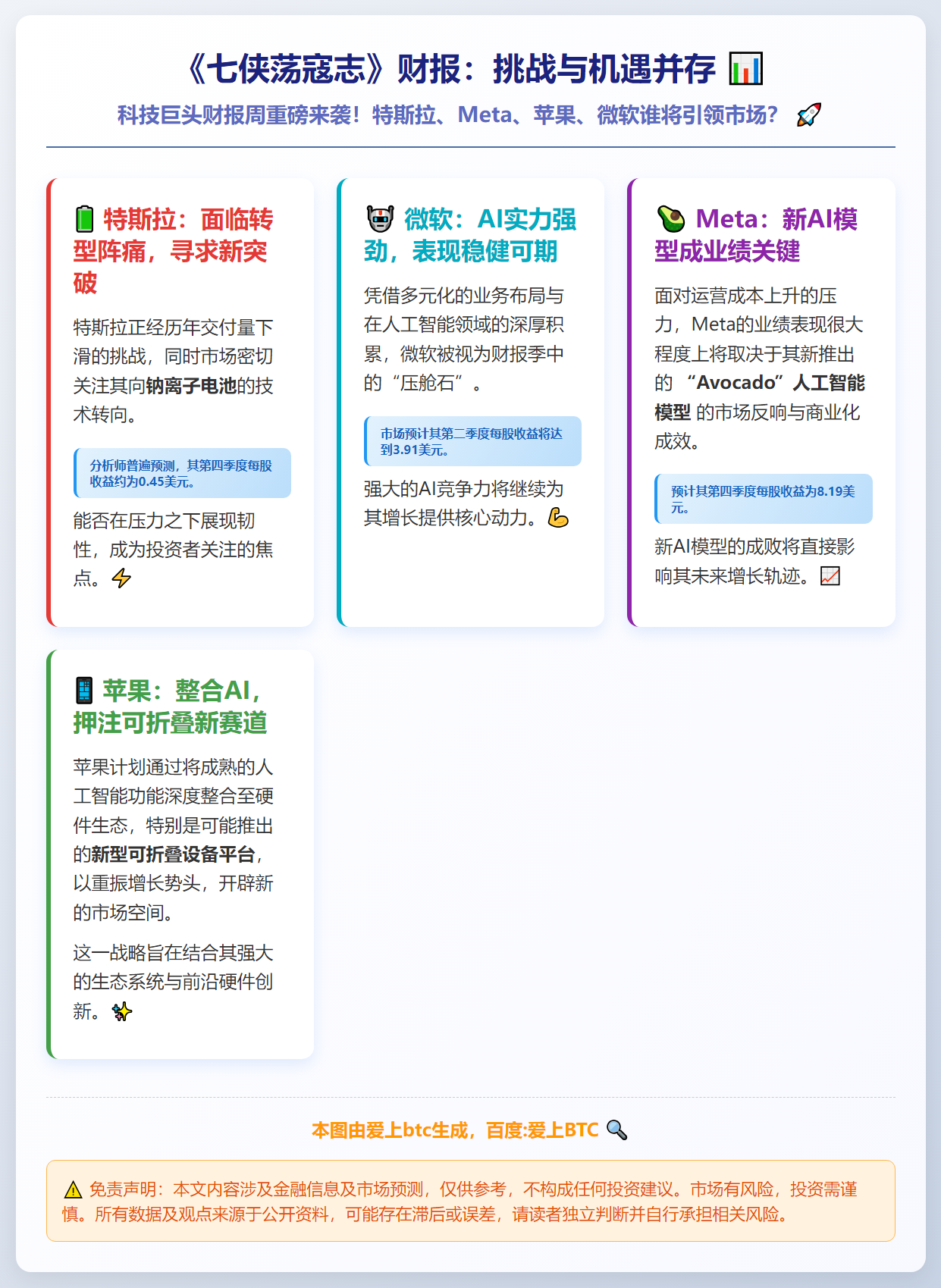Click the bold text 钠离子电池
This screenshot has width=941, height=1288.
(x=191, y=386)
